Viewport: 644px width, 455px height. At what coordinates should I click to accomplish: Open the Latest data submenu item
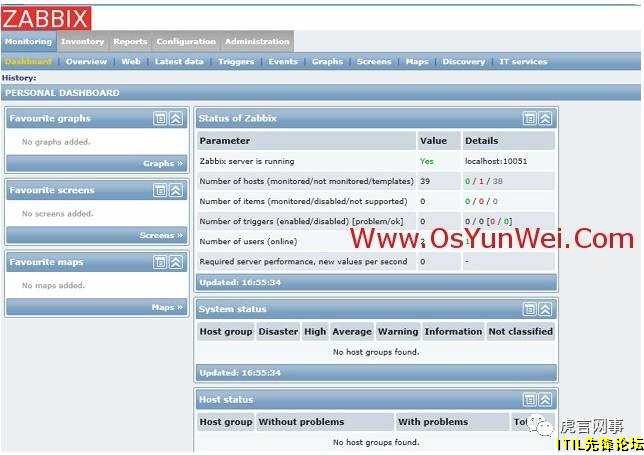pos(179,62)
